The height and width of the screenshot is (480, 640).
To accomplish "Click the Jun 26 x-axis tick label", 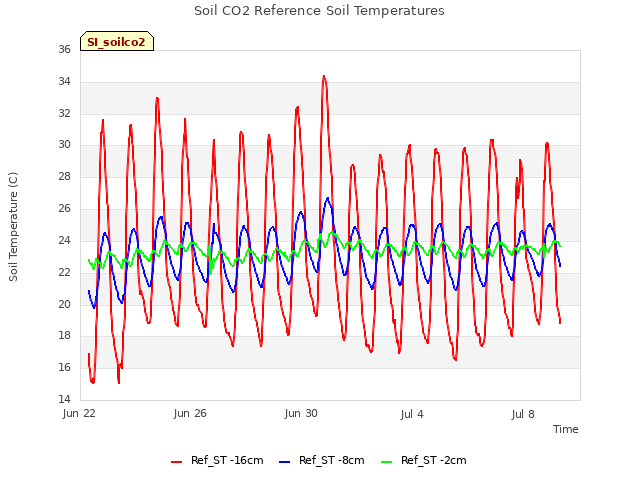I will [190, 414].
